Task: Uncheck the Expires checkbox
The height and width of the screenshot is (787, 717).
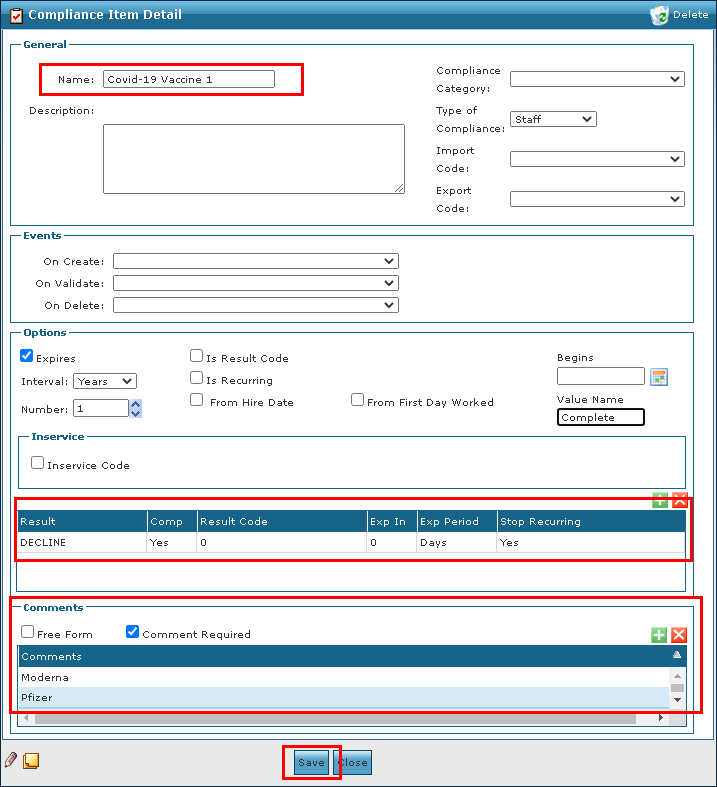Action: click(x=27, y=356)
